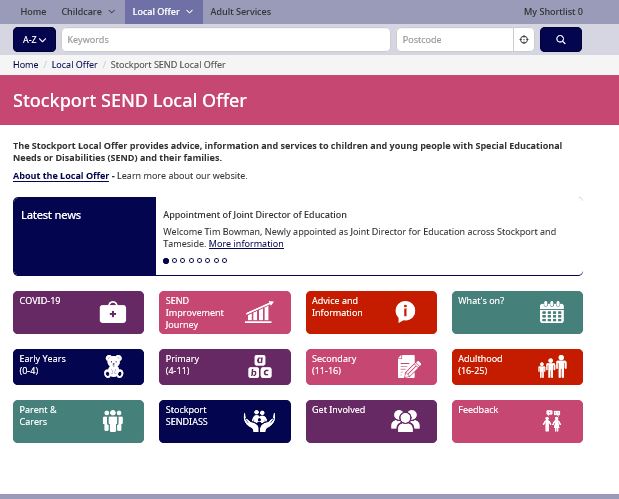Click the Secondary document-and-pencil icon
This screenshot has height=499, width=619.
409,366
